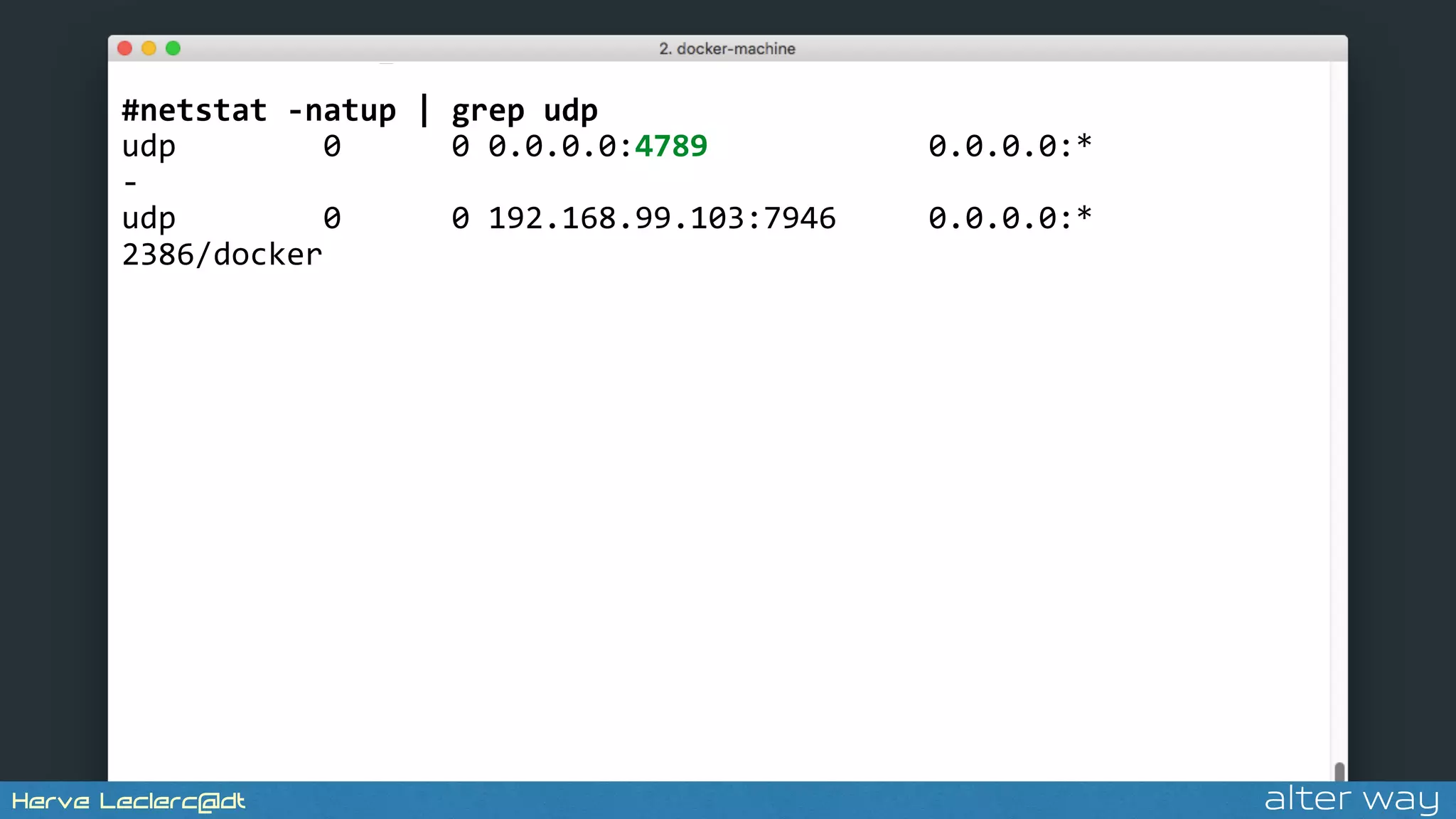The width and height of the screenshot is (1456, 819).
Task: Select the 192.168.99.103:7946 address
Action: [x=662, y=218]
